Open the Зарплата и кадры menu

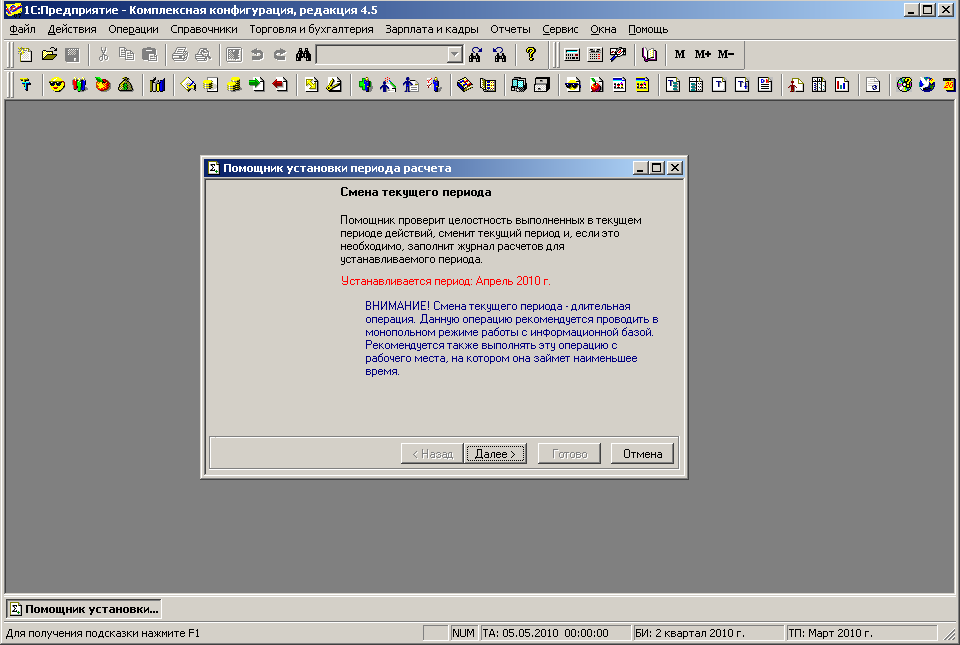[432, 29]
